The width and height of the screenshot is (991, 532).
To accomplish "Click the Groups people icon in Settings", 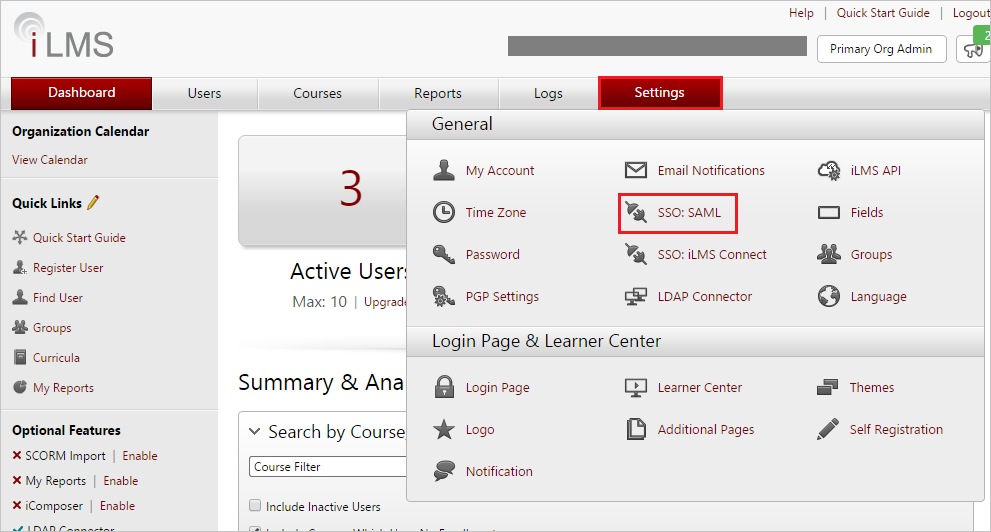I will coord(829,254).
